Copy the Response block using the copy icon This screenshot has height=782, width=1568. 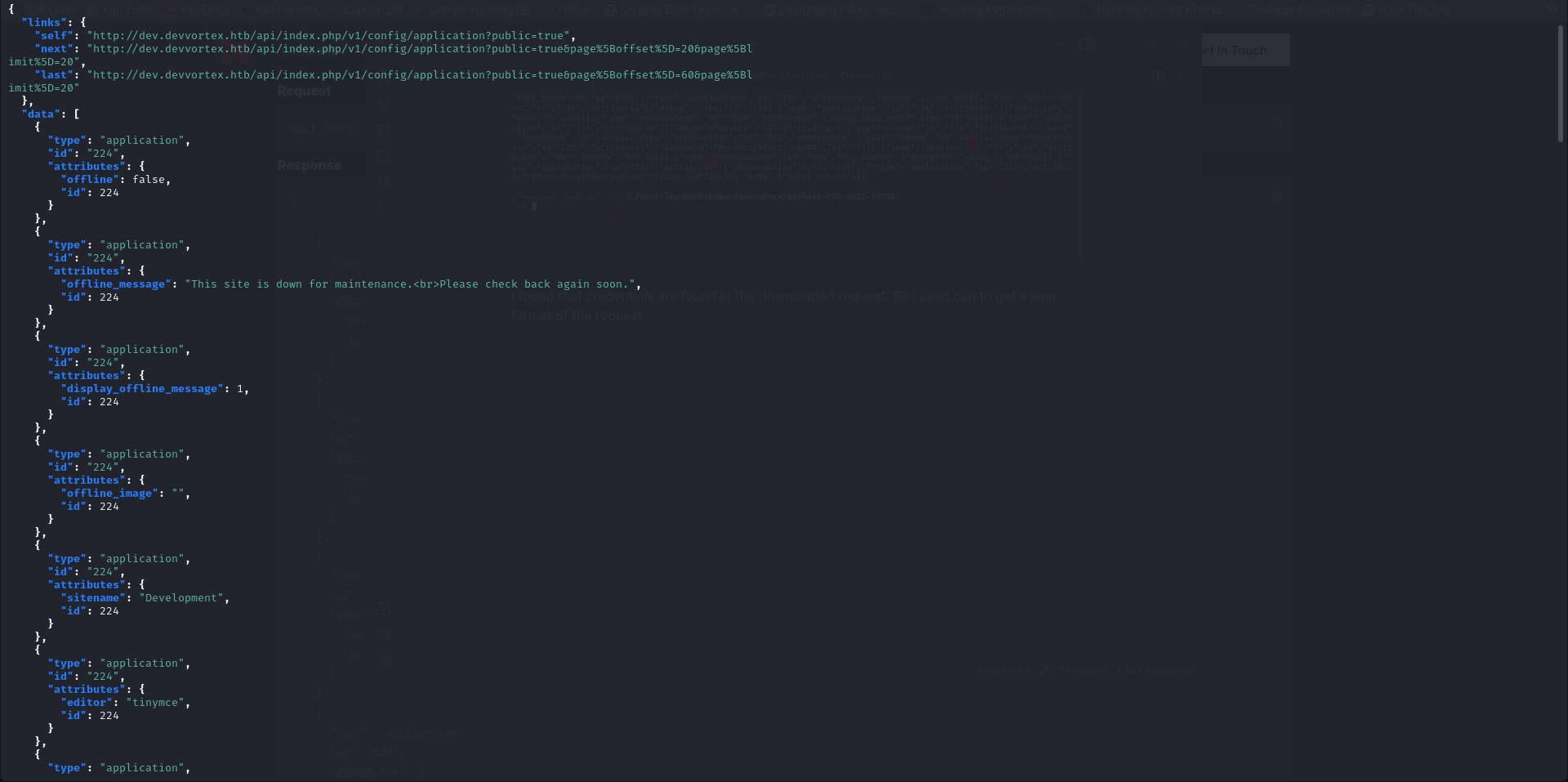(x=1276, y=195)
